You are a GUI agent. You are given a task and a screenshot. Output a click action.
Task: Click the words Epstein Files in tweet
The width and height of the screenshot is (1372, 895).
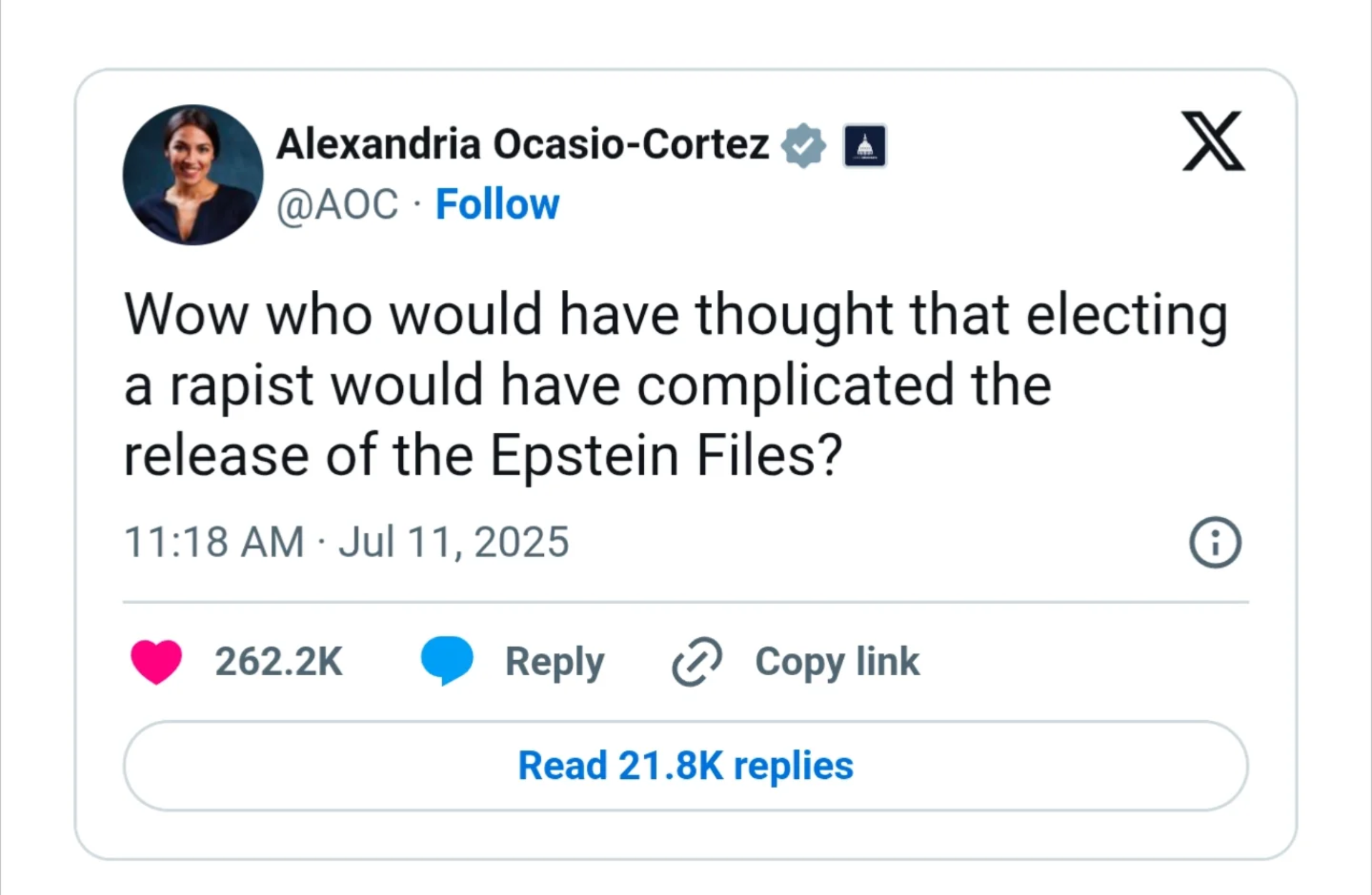(666, 455)
